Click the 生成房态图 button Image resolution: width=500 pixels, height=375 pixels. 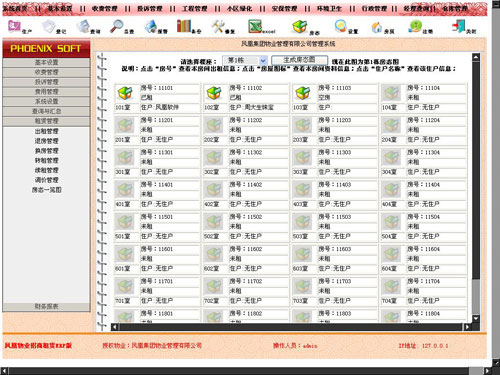pyautogui.click(x=299, y=60)
